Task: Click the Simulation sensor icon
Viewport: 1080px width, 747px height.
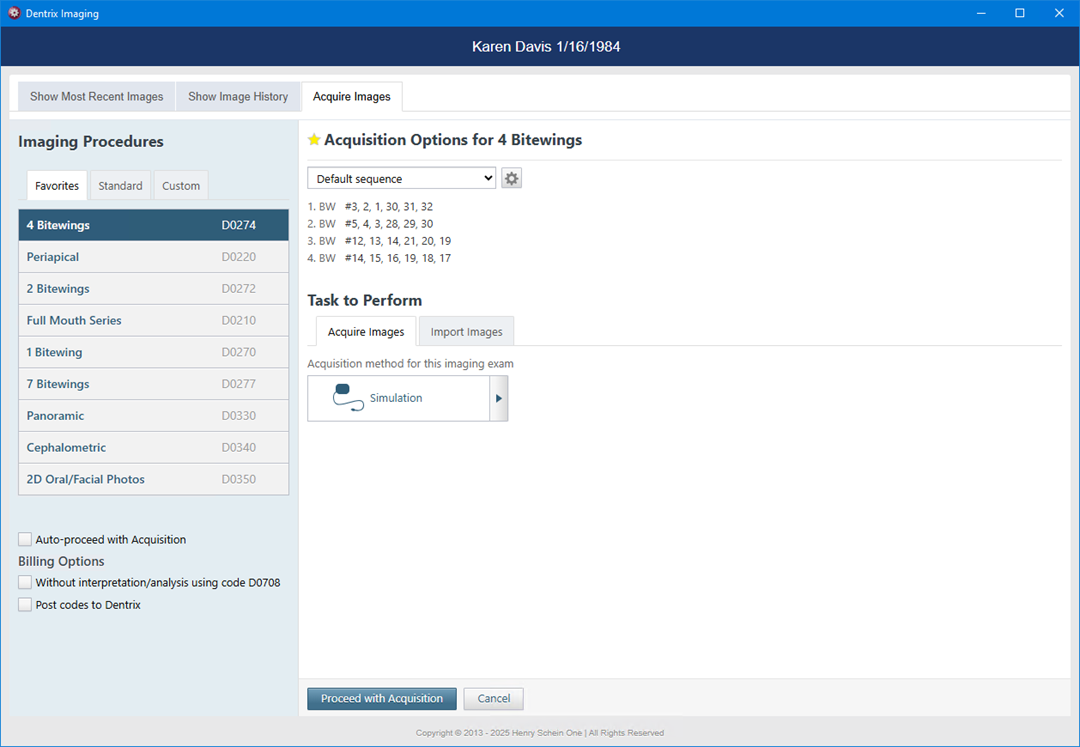Action: (x=348, y=398)
